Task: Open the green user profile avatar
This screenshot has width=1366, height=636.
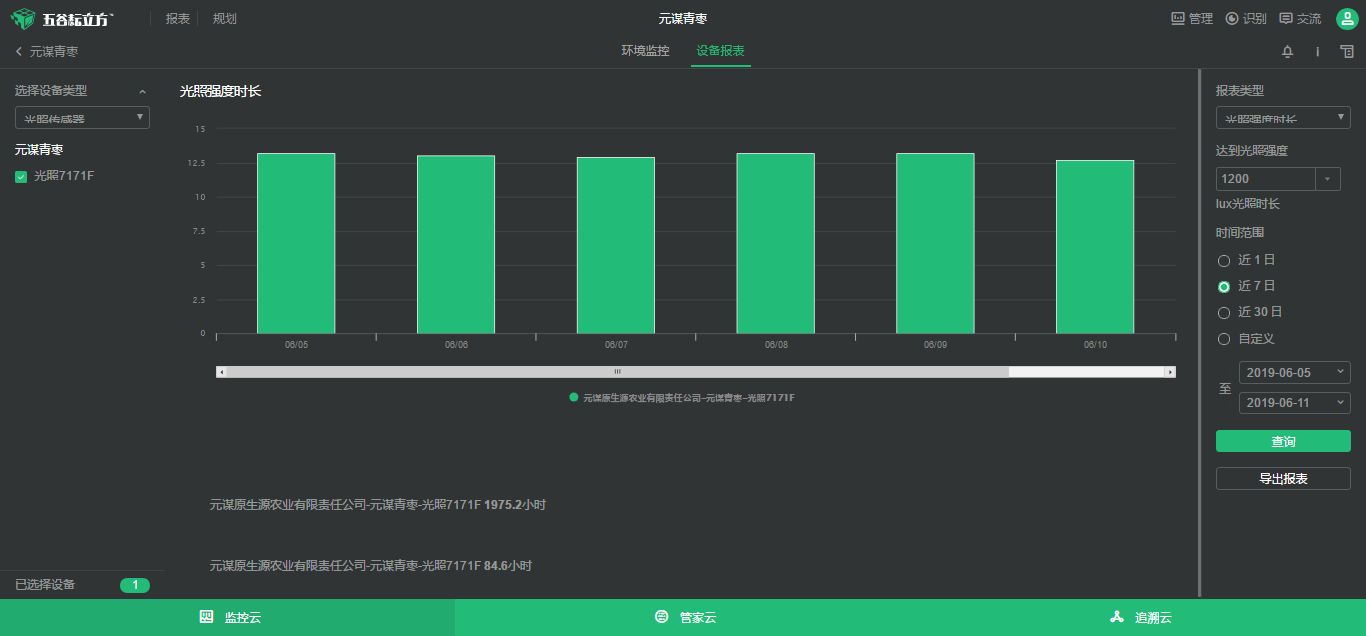Action: click(x=1347, y=19)
